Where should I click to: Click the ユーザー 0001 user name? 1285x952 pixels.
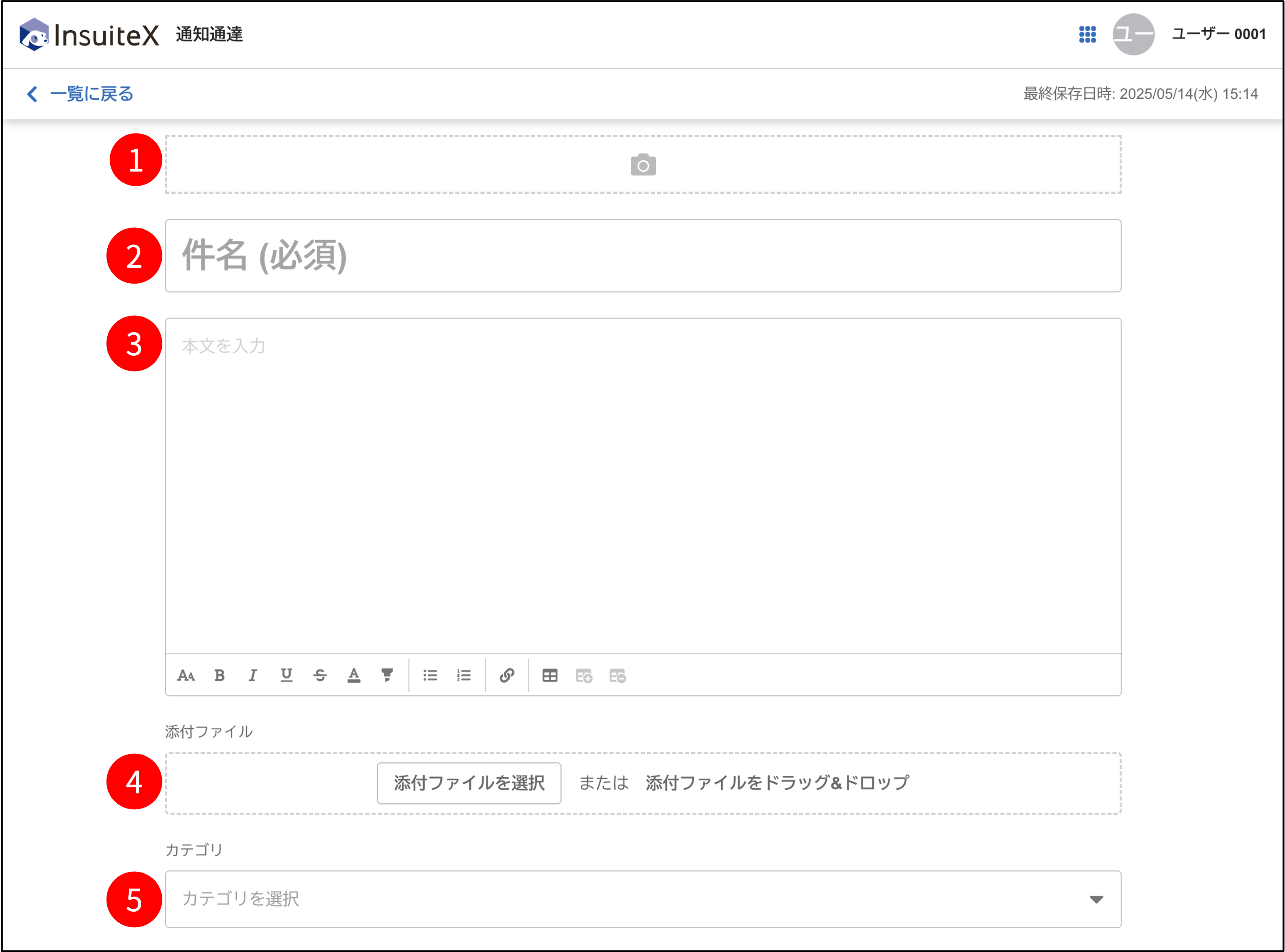tap(1219, 35)
